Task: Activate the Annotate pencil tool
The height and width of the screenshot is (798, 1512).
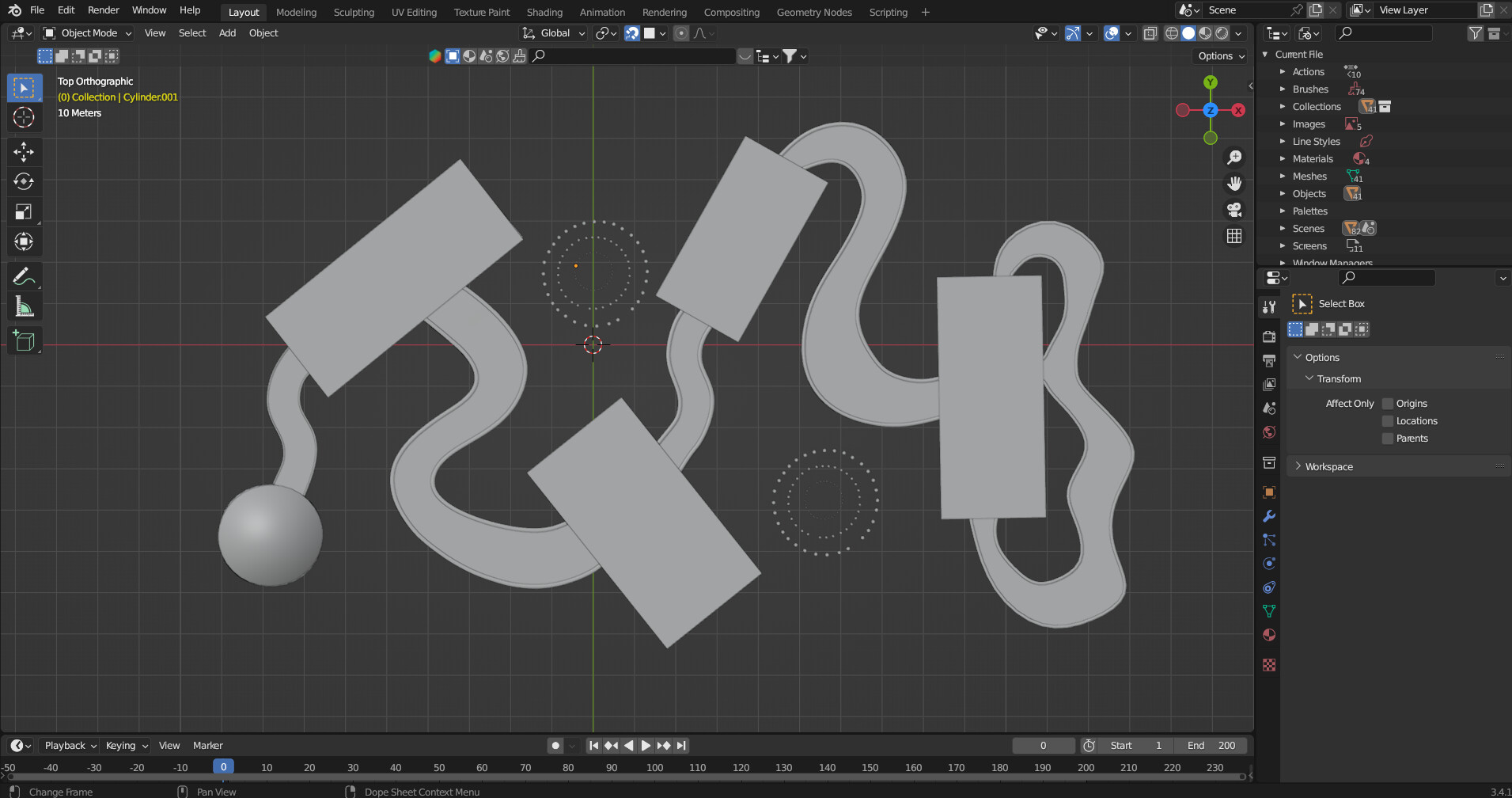Action: point(24,276)
